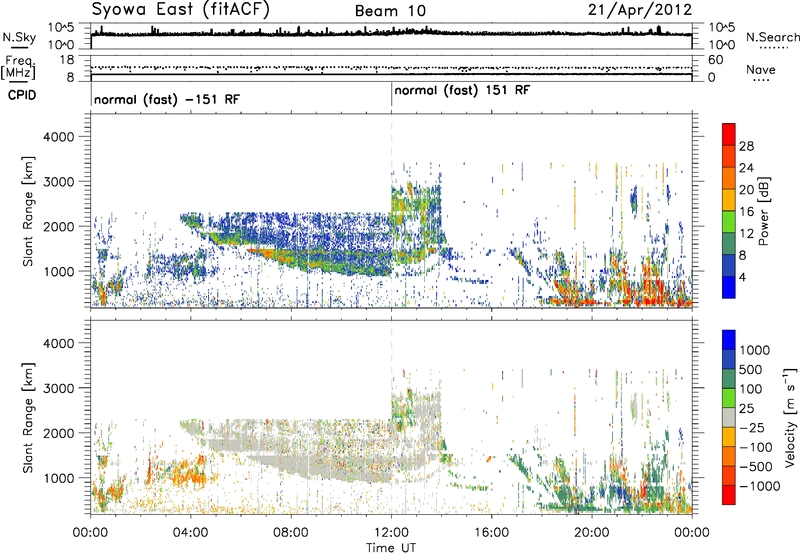800x554 pixels.
Task: Click the CPID change marker at 12:00
Action: [391, 95]
